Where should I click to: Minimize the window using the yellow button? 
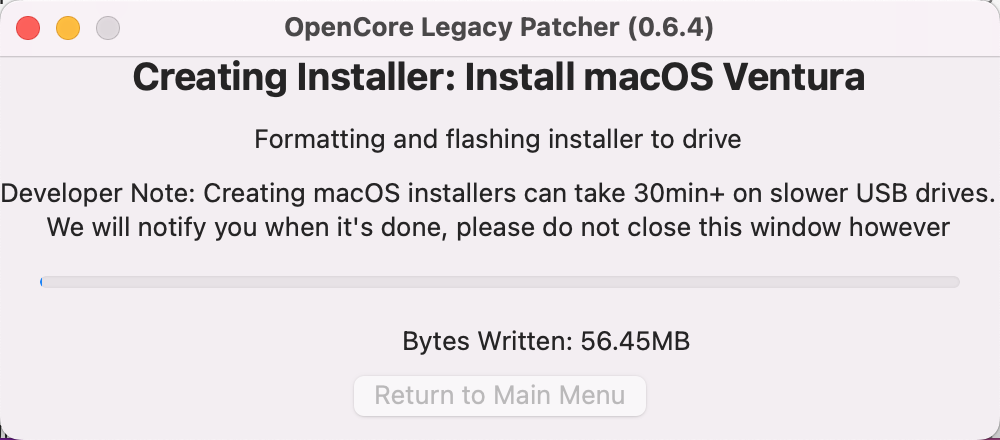[x=68, y=28]
